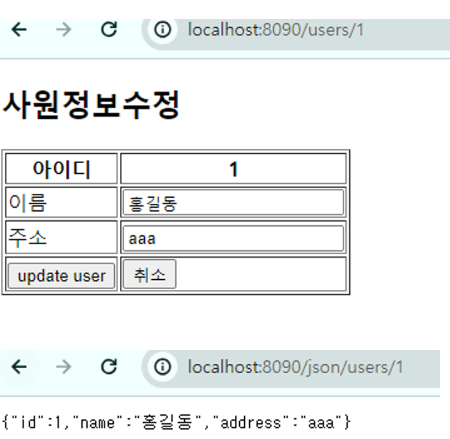Click the 이름 input field containing 홍길동
The height and width of the screenshot is (439, 450).
233,202
